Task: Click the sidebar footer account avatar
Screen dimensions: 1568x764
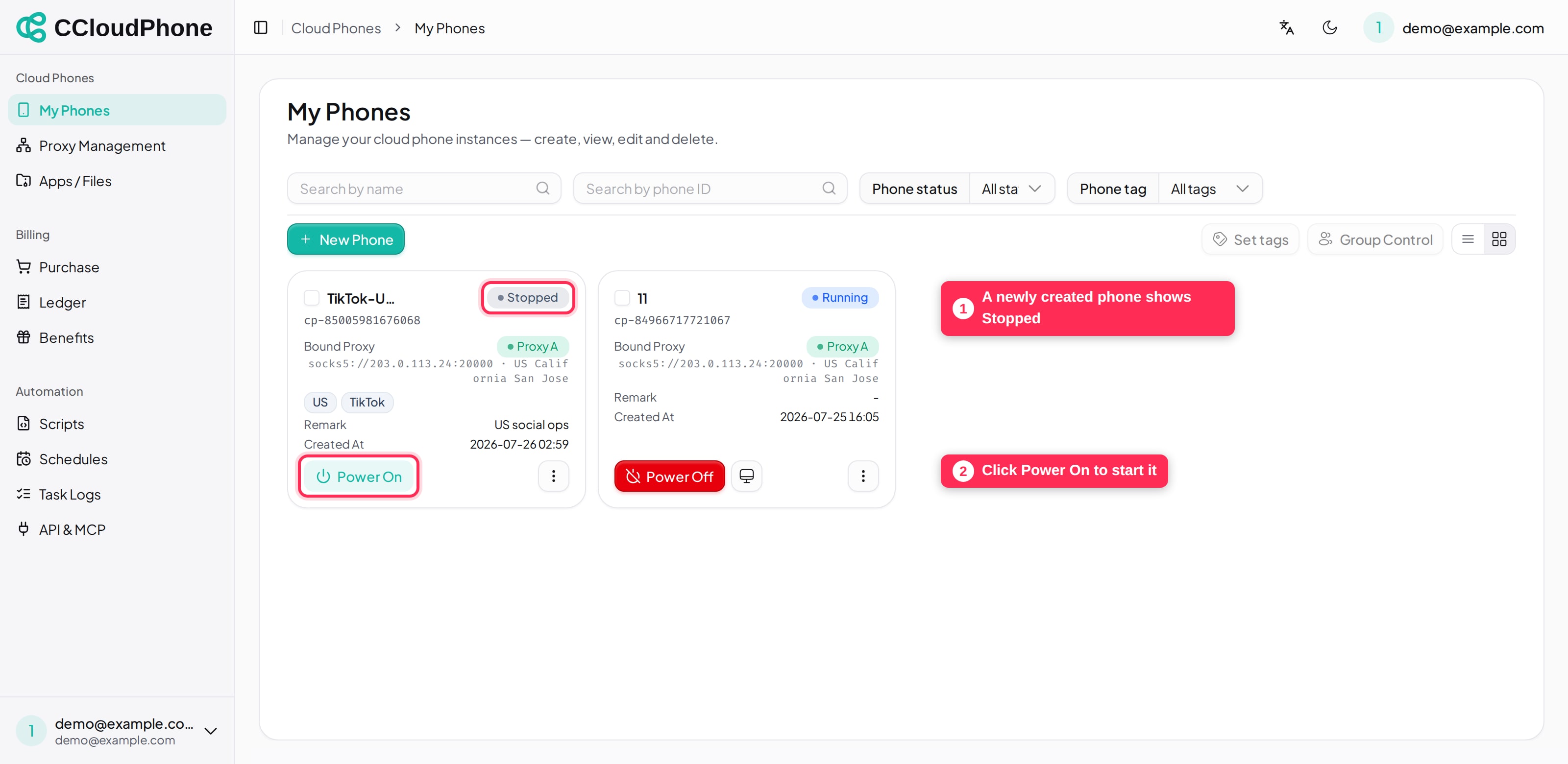Action: [31, 731]
